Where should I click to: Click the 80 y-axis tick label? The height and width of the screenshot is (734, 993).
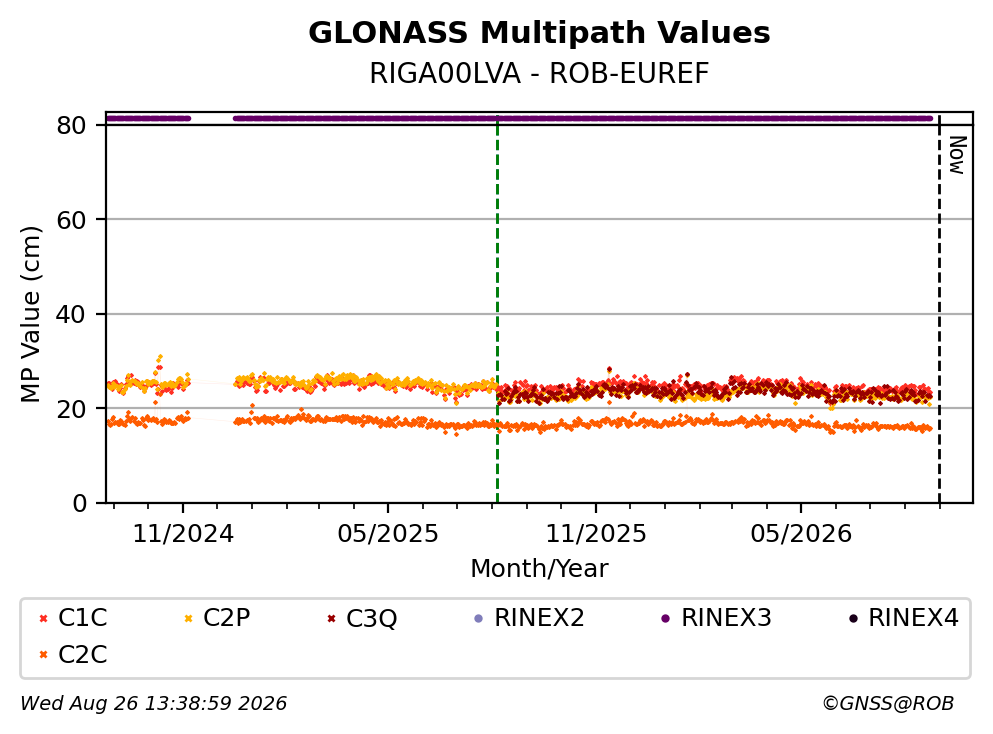pos(72,125)
